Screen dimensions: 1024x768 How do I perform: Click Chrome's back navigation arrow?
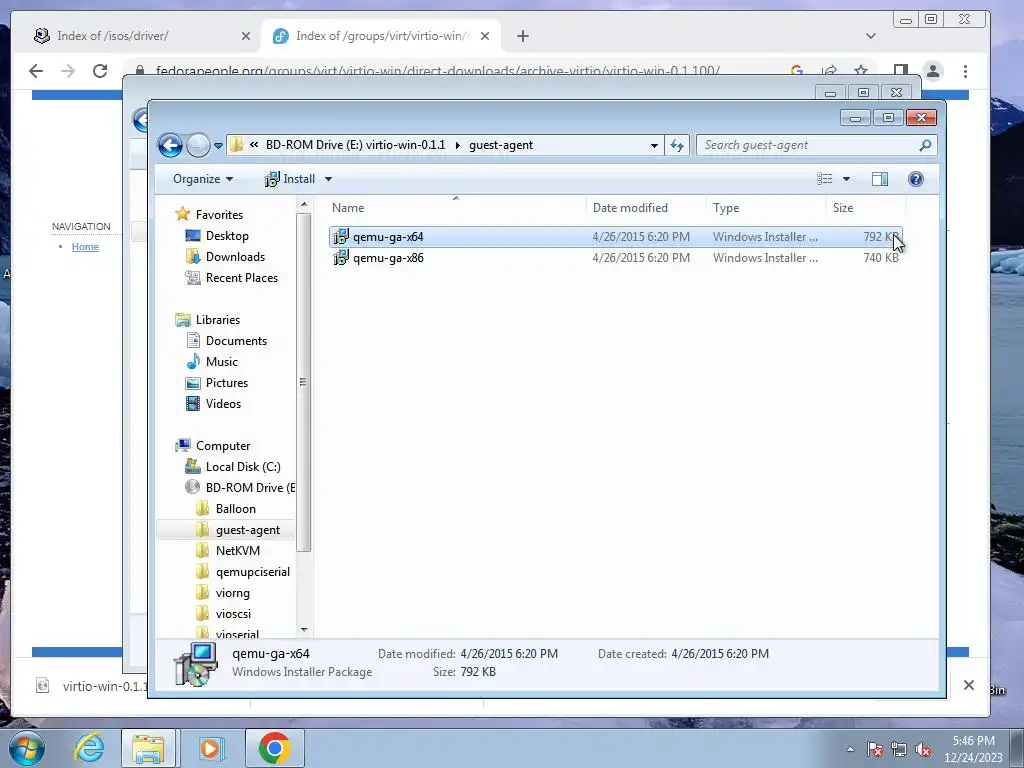(x=36, y=71)
